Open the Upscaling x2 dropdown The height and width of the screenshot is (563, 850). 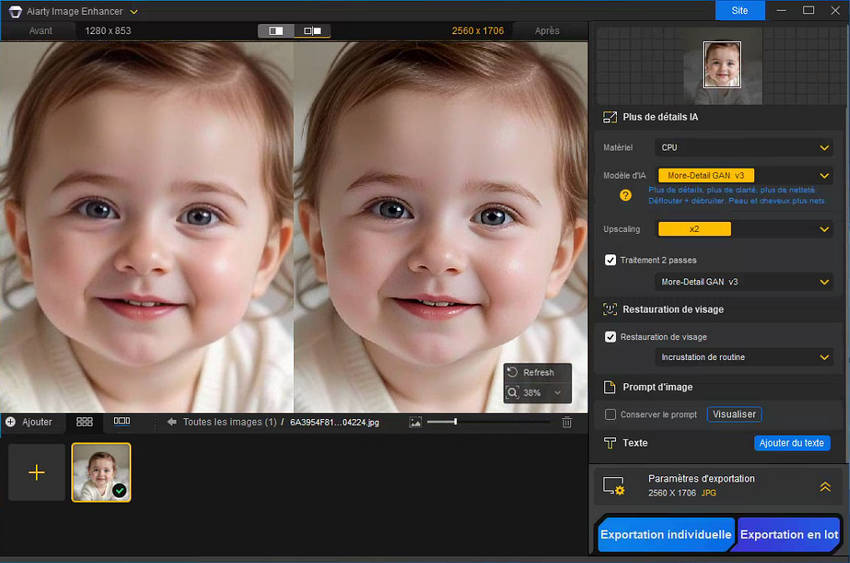[744, 229]
